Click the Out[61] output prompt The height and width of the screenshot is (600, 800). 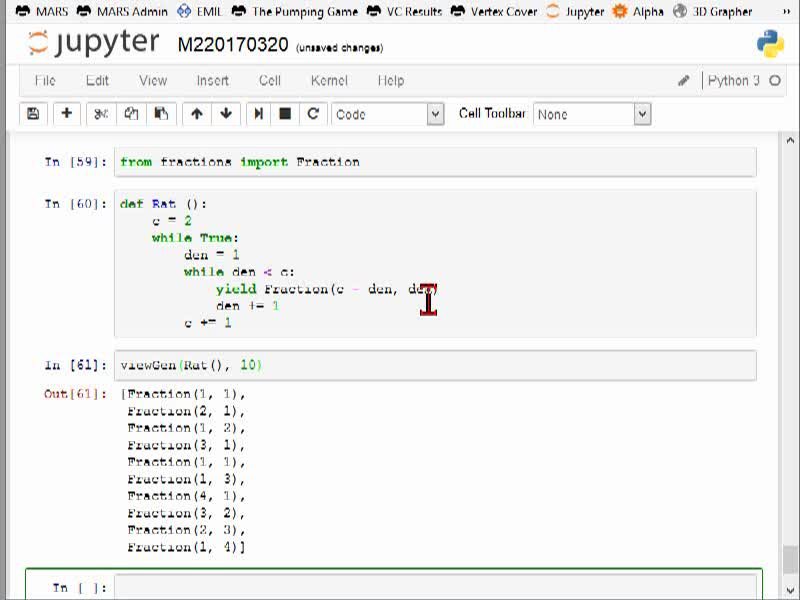(x=76, y=394)
